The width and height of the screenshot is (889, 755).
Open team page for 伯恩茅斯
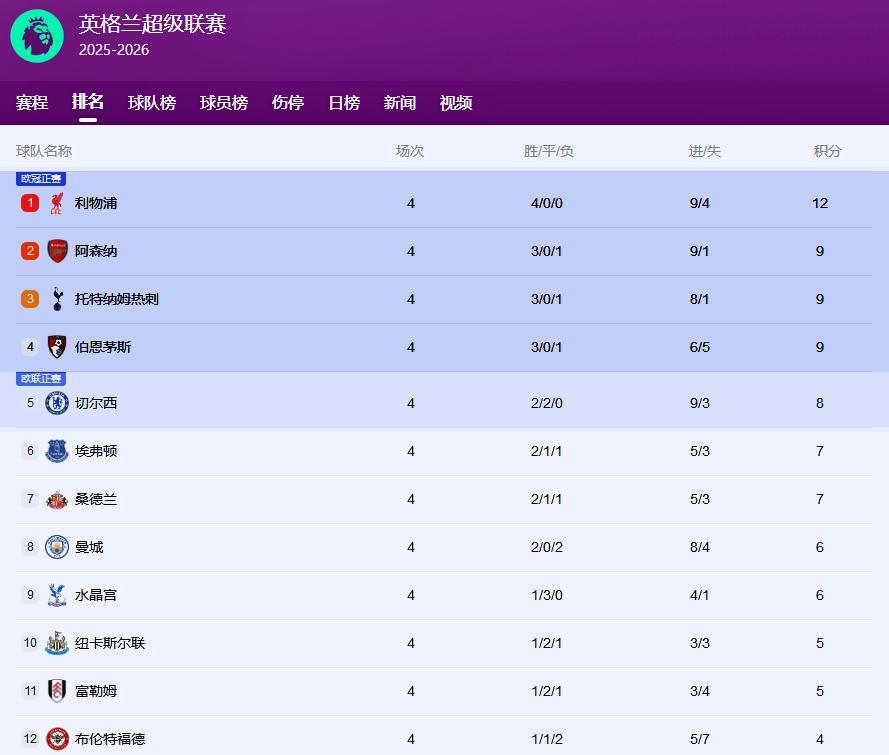click(103, 347)
